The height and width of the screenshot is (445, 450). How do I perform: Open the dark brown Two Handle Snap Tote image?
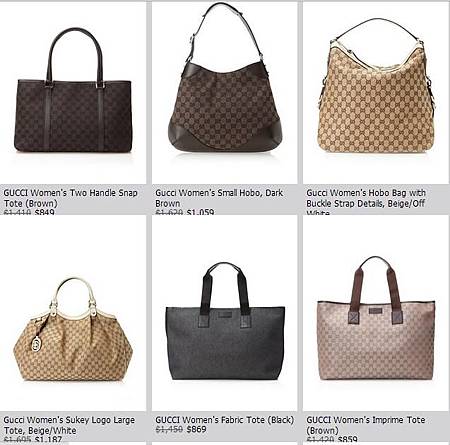(x=73, y=90)
